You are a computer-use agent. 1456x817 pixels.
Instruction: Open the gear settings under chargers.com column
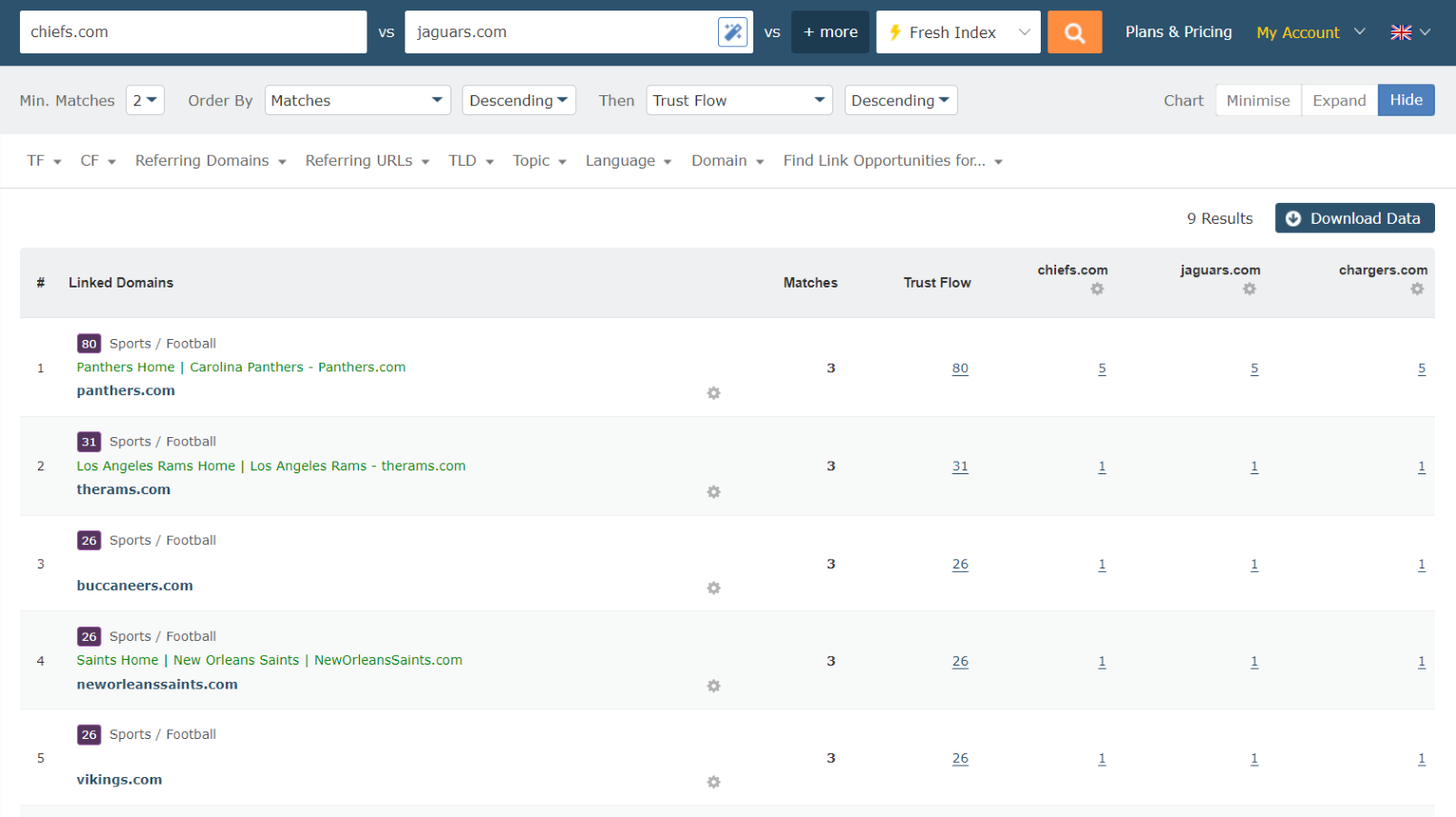tap(1417, 289)
